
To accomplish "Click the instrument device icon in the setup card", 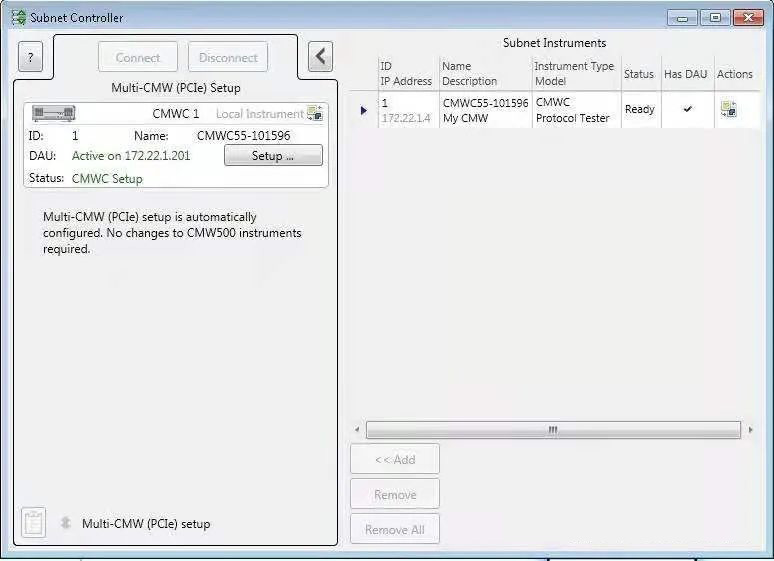I will click(54, 114).
